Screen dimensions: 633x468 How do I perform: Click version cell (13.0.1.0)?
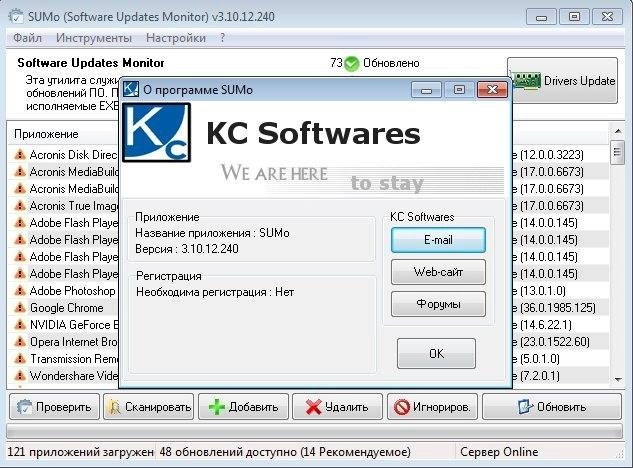pos(543,291)
